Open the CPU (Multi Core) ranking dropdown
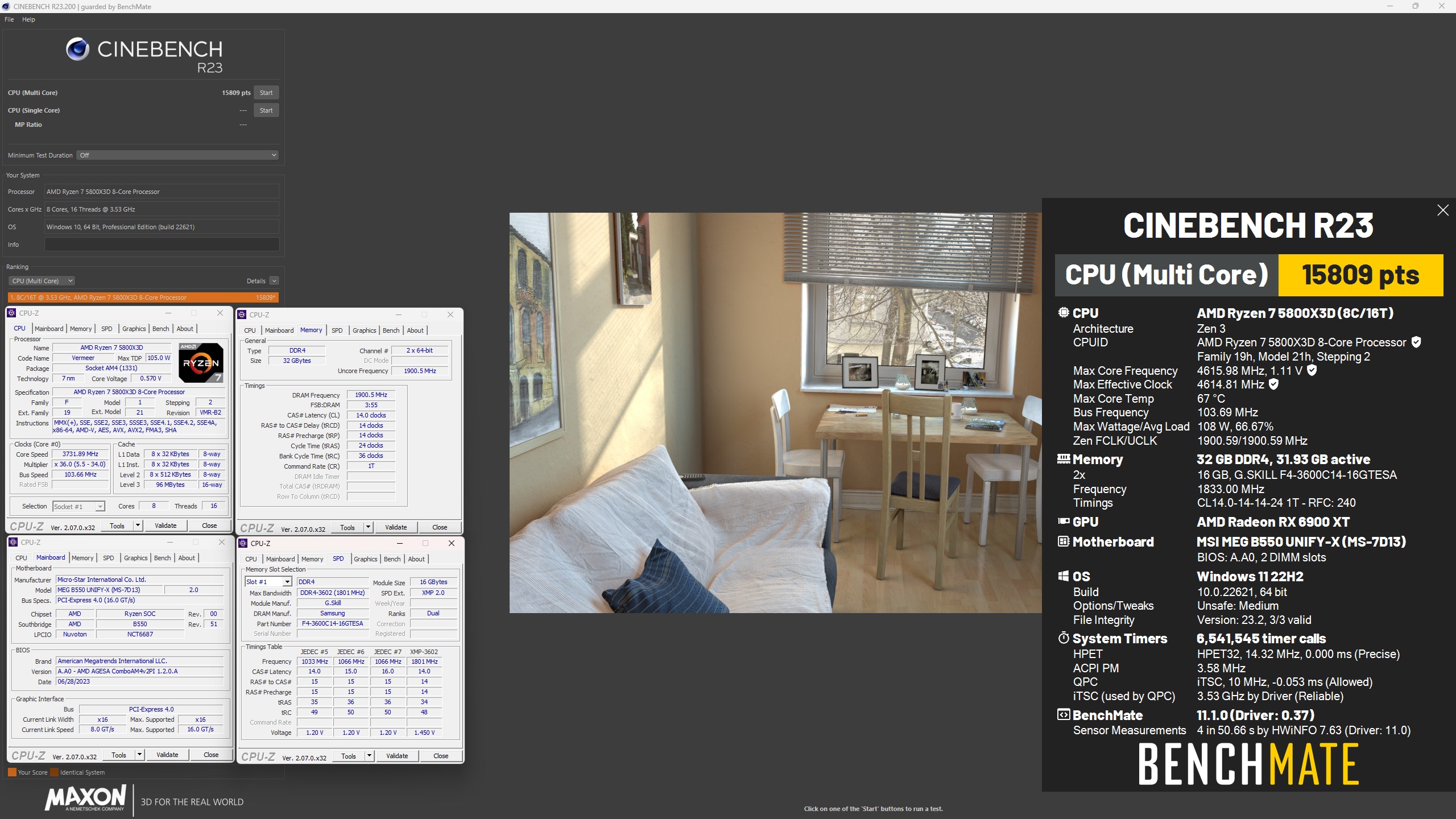Image resolution: width=1456 pixels, height=819 pixels. pyautogui.click(x=42, y=281)
